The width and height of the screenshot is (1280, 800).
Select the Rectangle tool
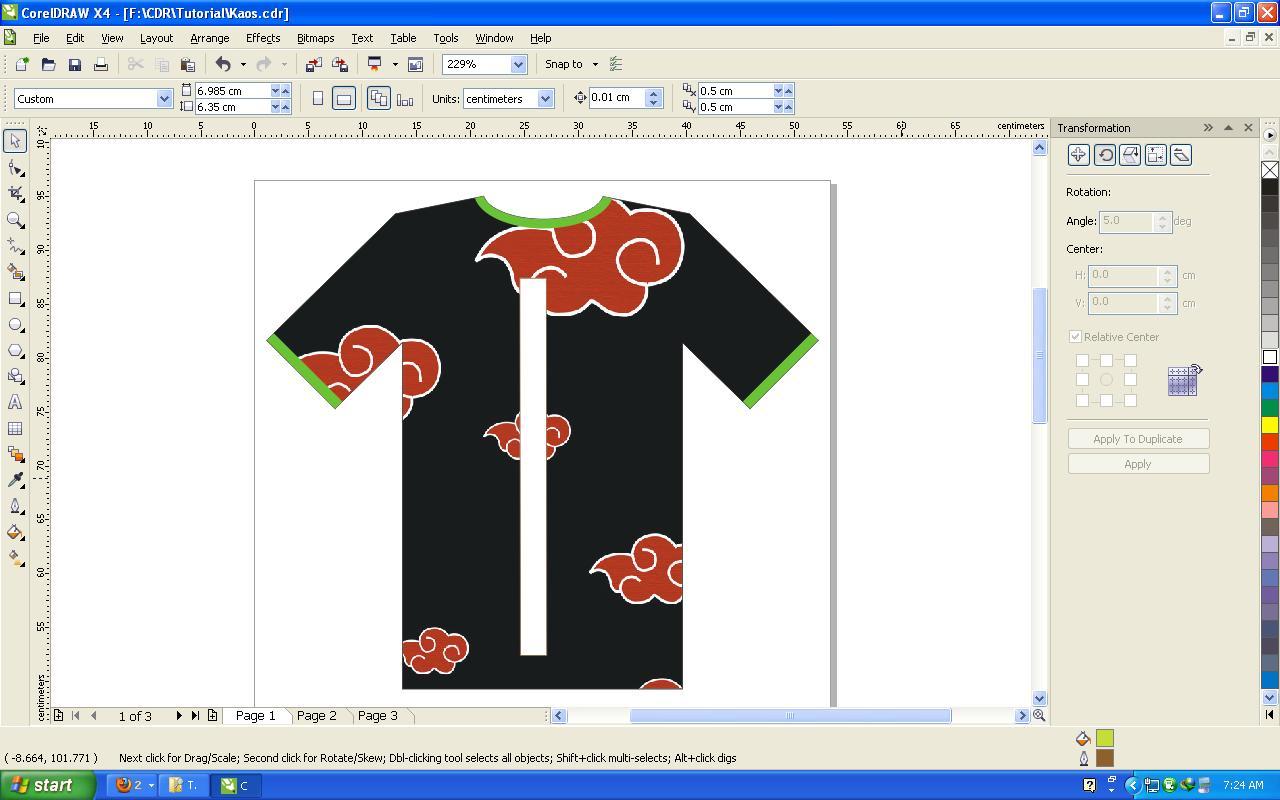point(15,298)
